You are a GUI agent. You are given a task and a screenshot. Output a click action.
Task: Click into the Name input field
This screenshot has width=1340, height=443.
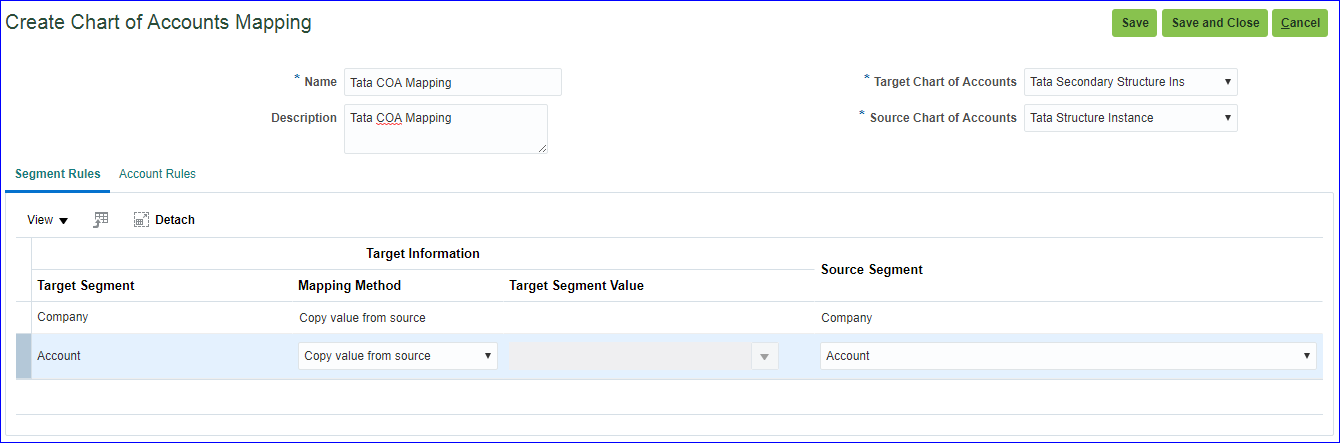point(452,82)
